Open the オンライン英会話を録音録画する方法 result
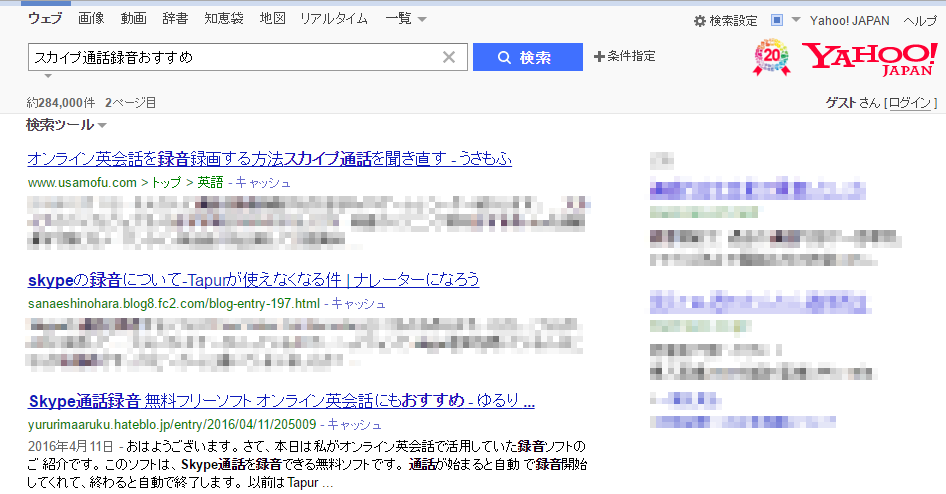 pos(270,159)
